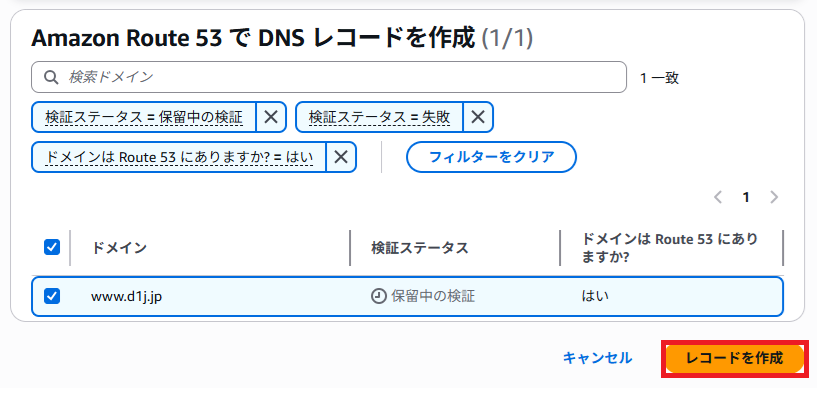Uncheck the www.d1j.jp row checkbox
The image size is (817, 402).
[x=52, y=296]
